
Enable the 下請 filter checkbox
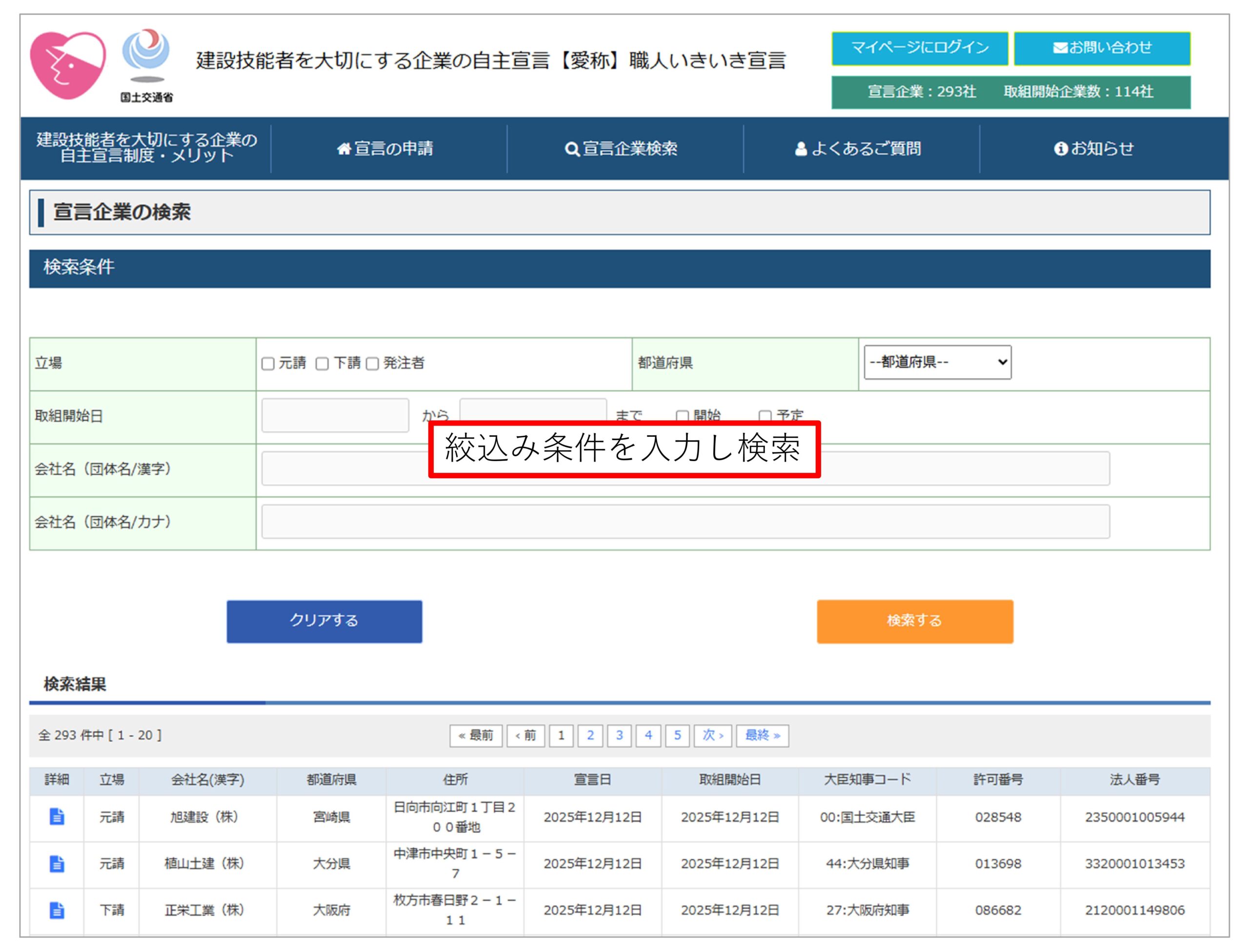(322, 364)
